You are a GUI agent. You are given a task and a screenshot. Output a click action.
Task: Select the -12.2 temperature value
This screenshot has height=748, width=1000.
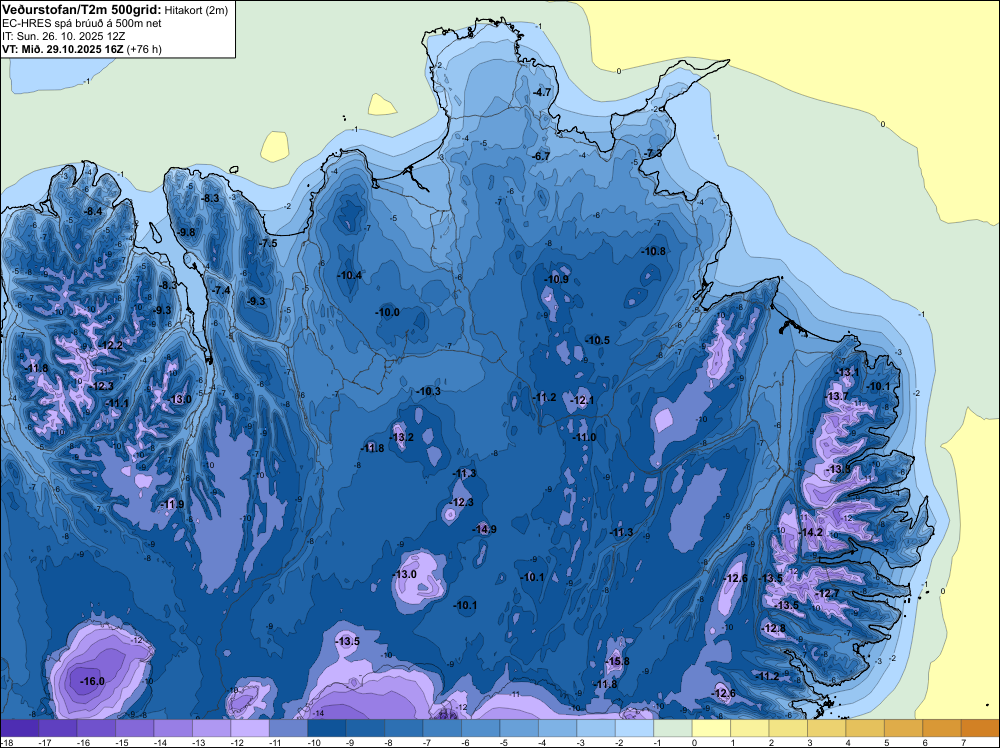110,345
